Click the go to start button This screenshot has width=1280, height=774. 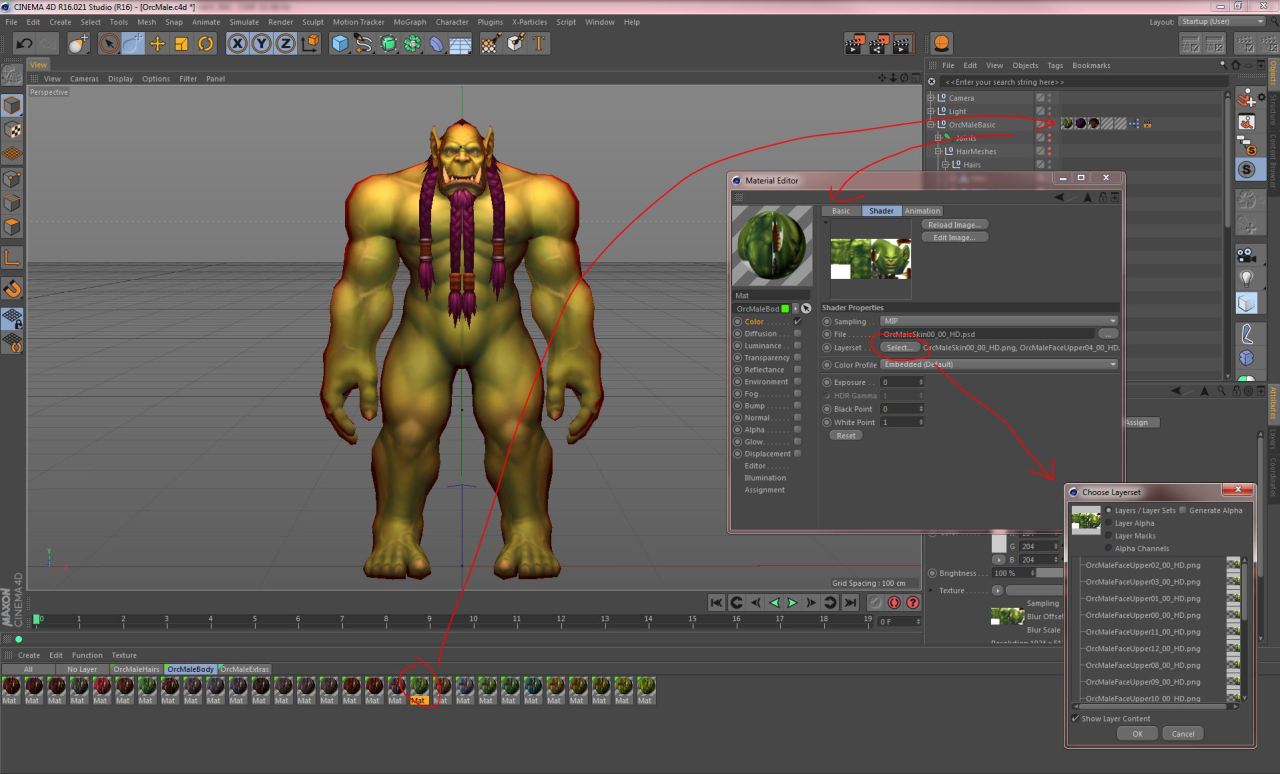(x=716, y=602)
